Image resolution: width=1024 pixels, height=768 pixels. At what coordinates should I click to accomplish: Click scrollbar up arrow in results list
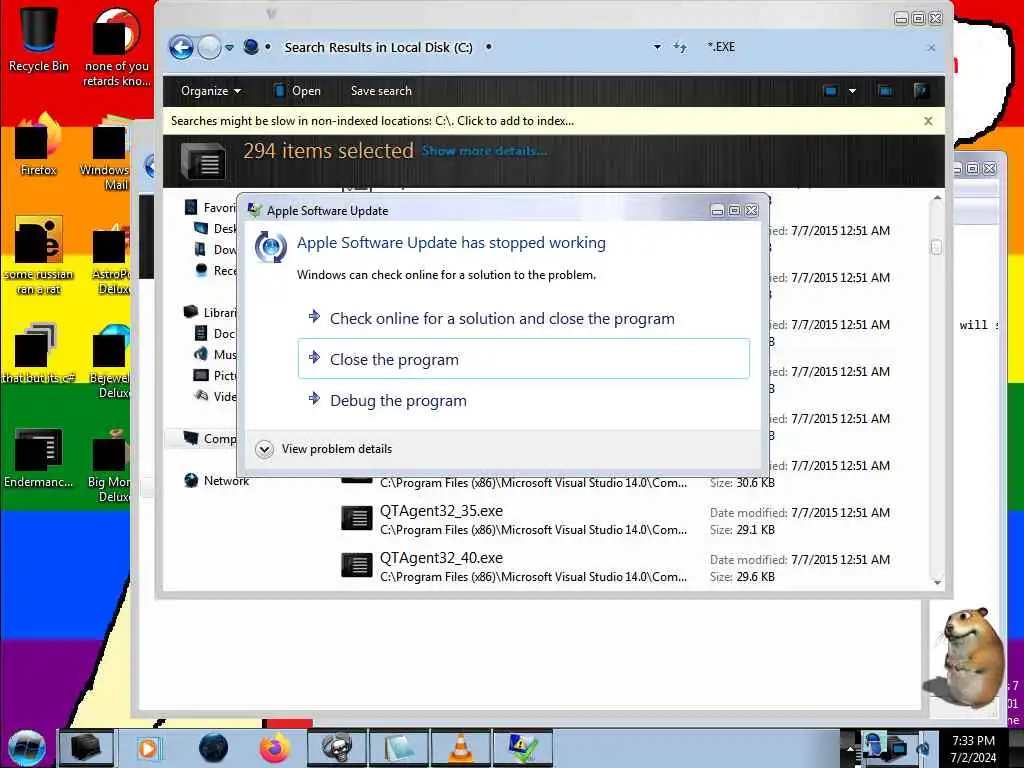click(937, 197)
